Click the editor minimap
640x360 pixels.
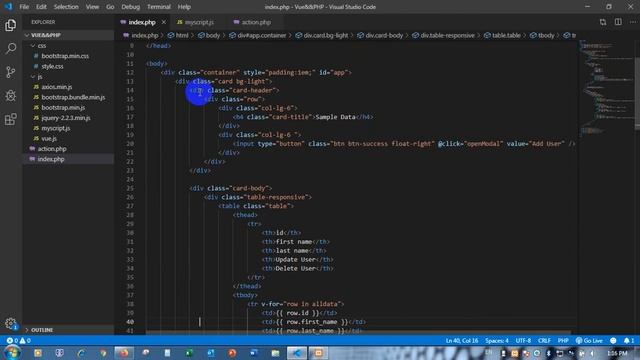[x=606, y=88]
